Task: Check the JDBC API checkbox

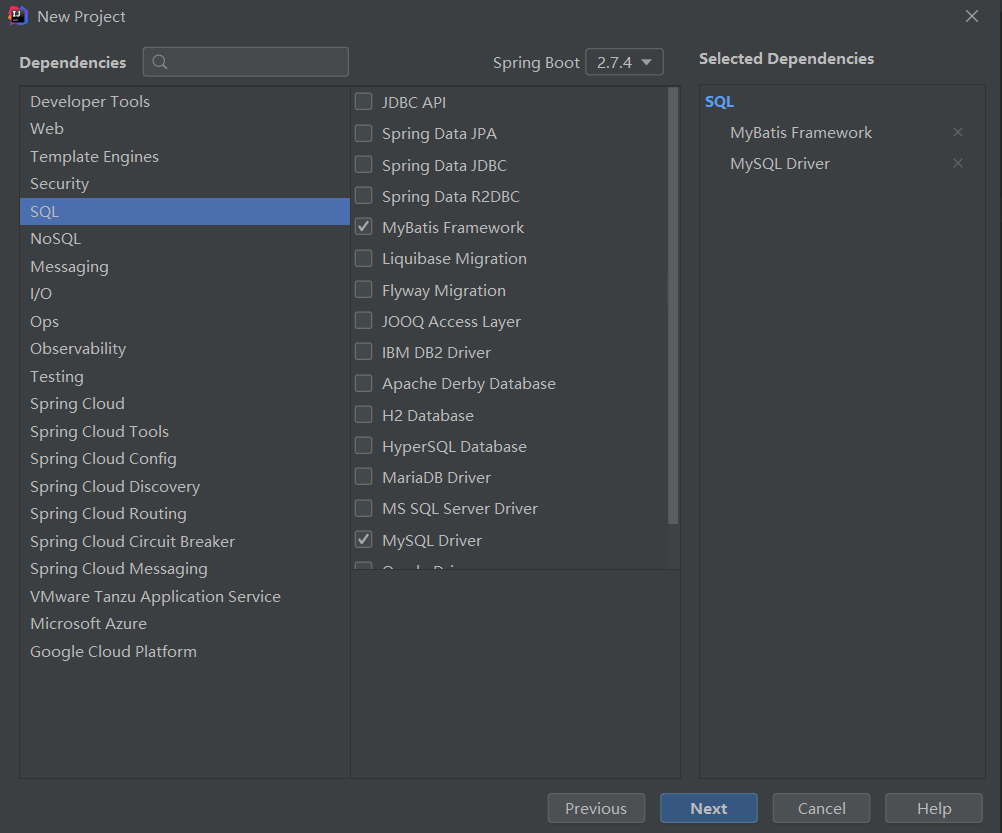Action: click(364, 102)
